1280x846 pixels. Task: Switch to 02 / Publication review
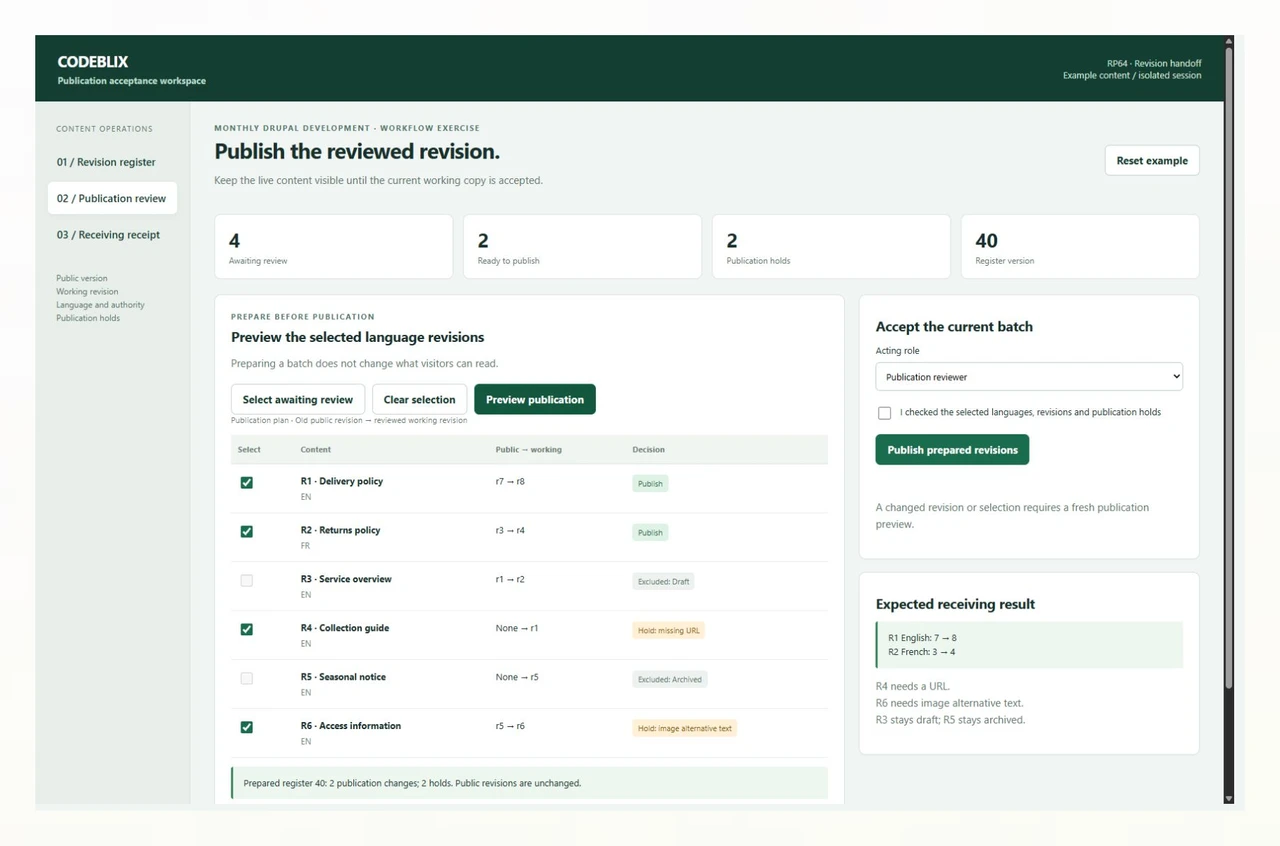click(x=112, y=198)
